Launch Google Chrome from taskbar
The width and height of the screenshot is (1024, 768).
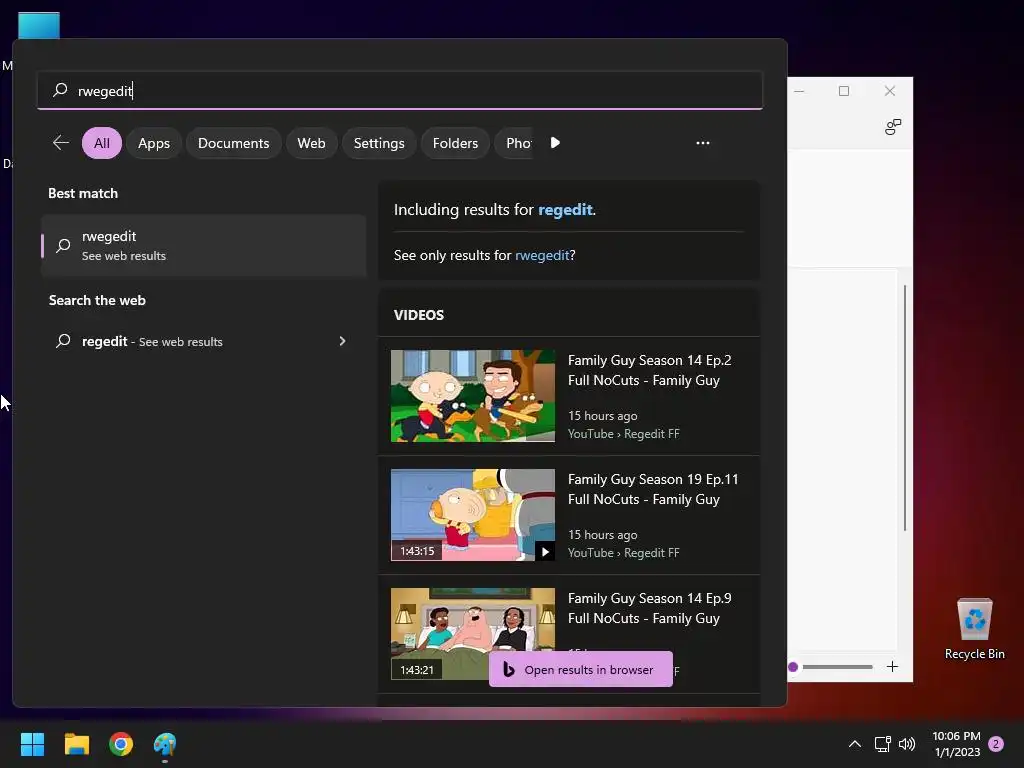tap(121, 744)
